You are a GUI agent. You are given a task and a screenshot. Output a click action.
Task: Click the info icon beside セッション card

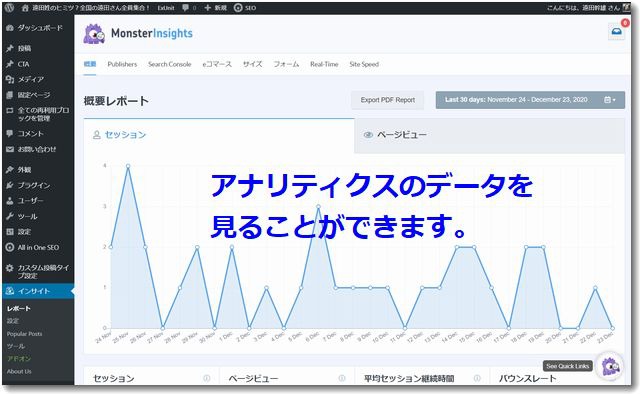pos(207,378)
